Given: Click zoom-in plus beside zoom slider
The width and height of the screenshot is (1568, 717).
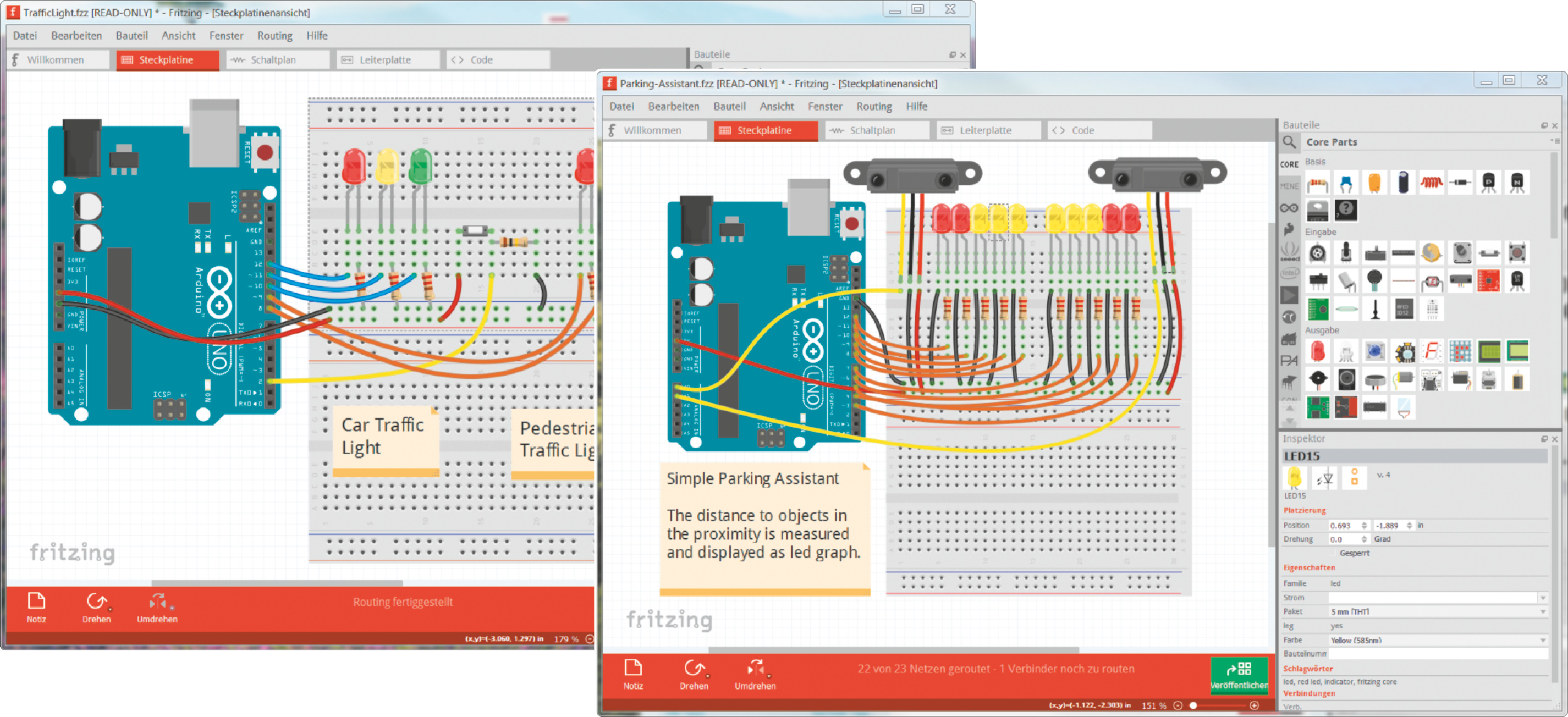Looking at the screenshot, I should pyautogui.click(x=1254, y=705).
